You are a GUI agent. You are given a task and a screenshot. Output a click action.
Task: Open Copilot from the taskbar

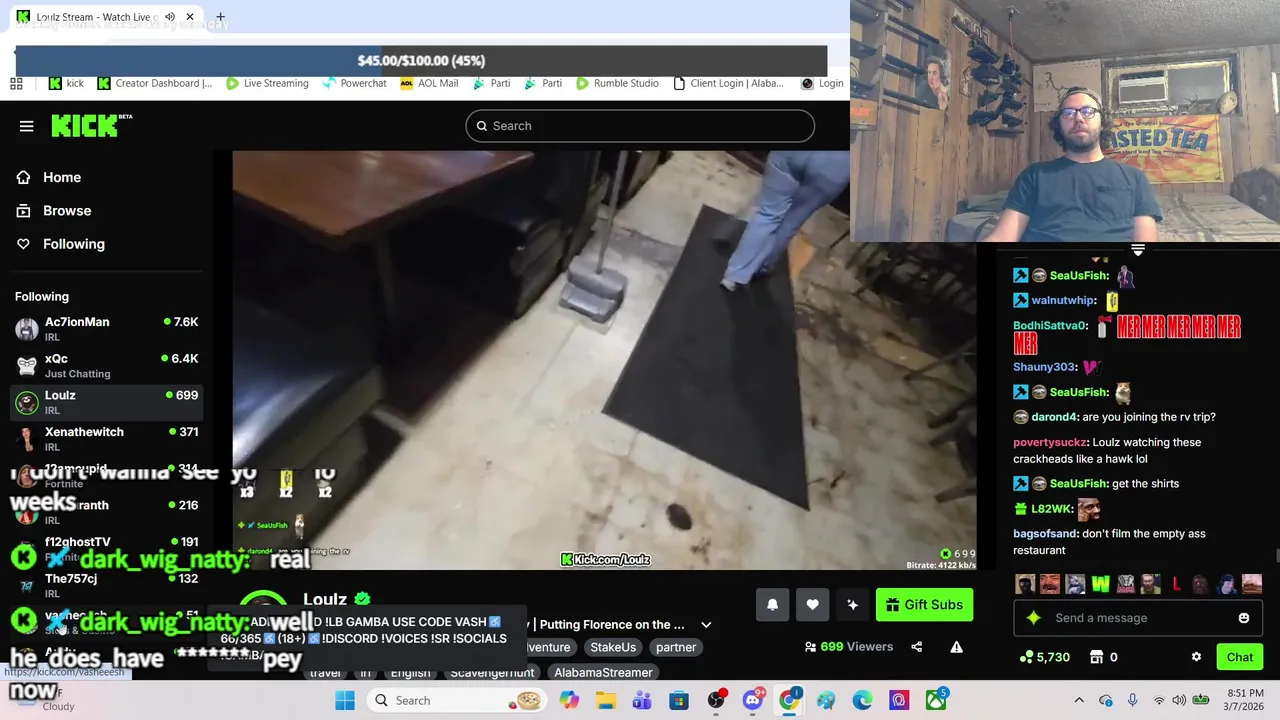(569, 700)
